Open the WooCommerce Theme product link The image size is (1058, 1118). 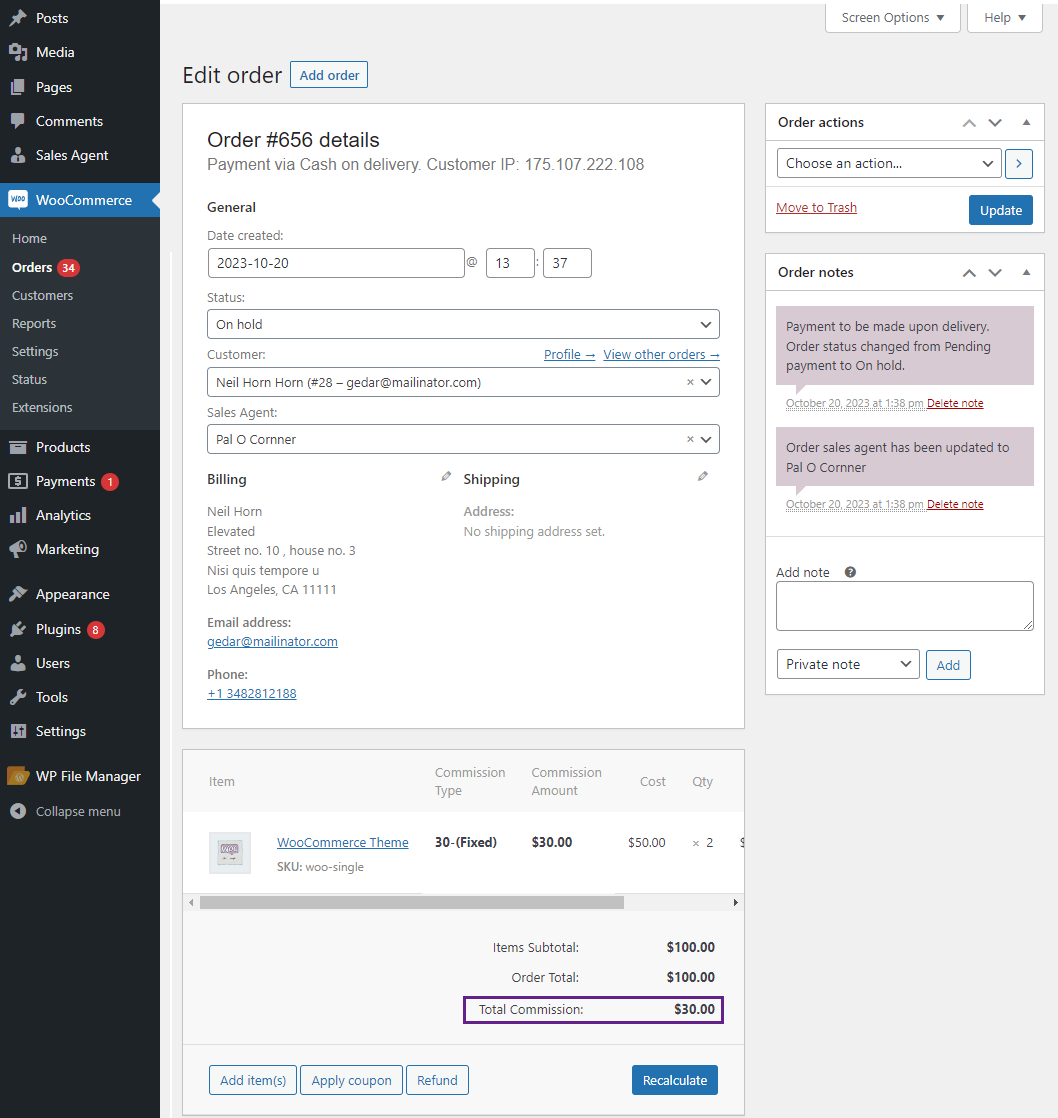point(343,842)
